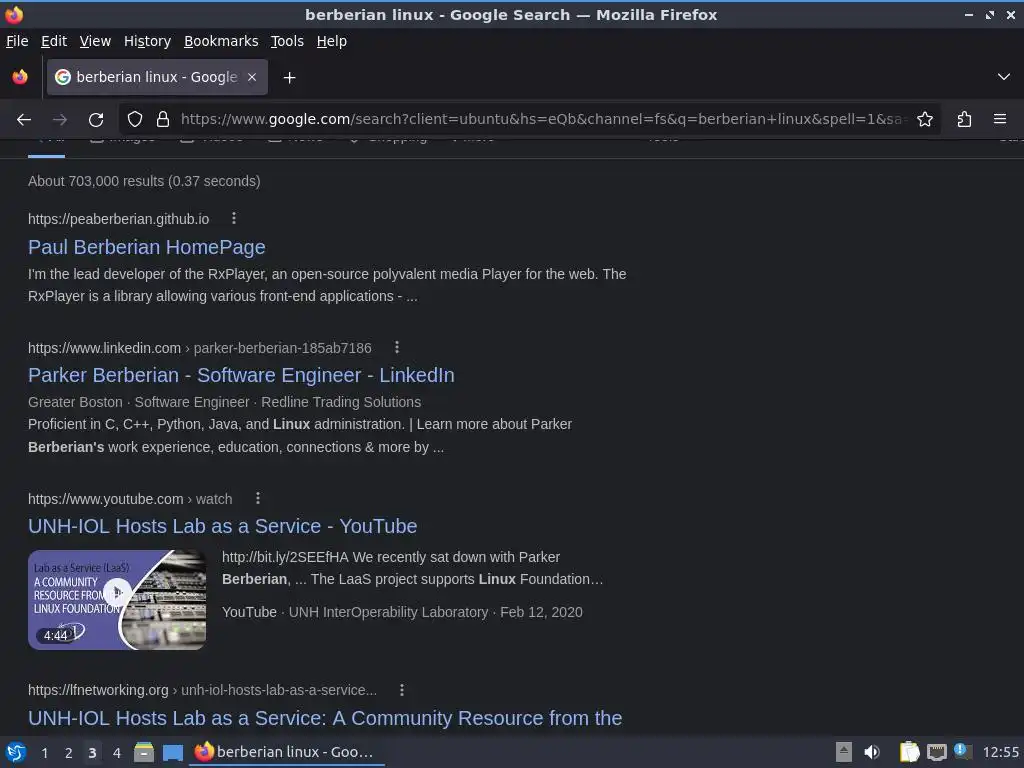Viewport: 1024px width, 768px height.
Task: Open the View menu
Action: [x=95, y=41]
